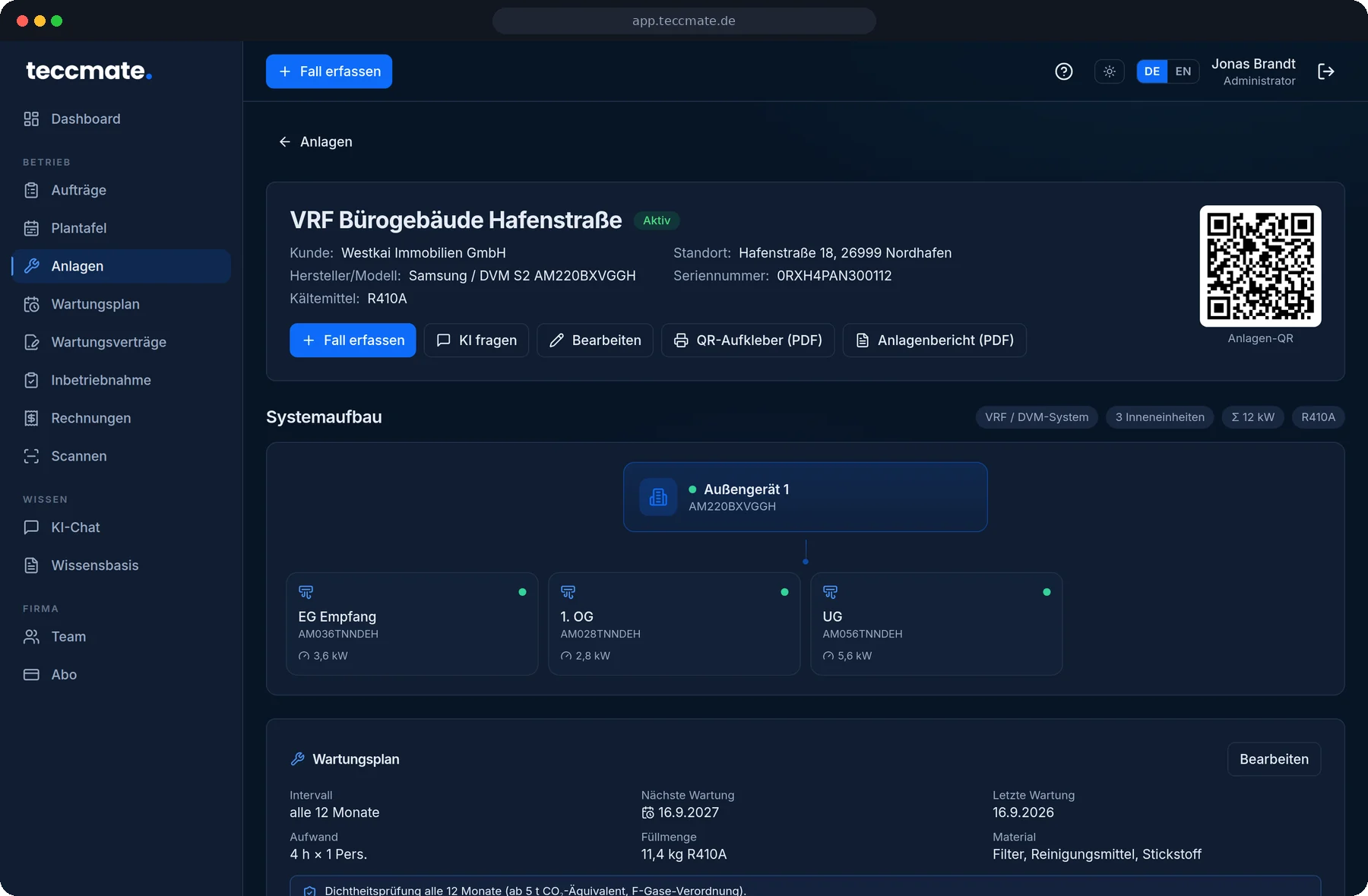Click the Anlagen-QR code image
1368x896 pixels.
click(1261, 266)
